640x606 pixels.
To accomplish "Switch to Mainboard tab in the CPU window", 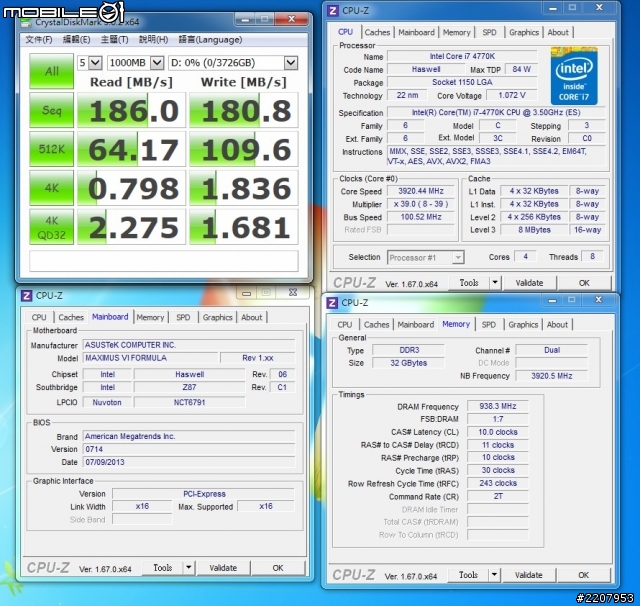I will coord(416,32).
